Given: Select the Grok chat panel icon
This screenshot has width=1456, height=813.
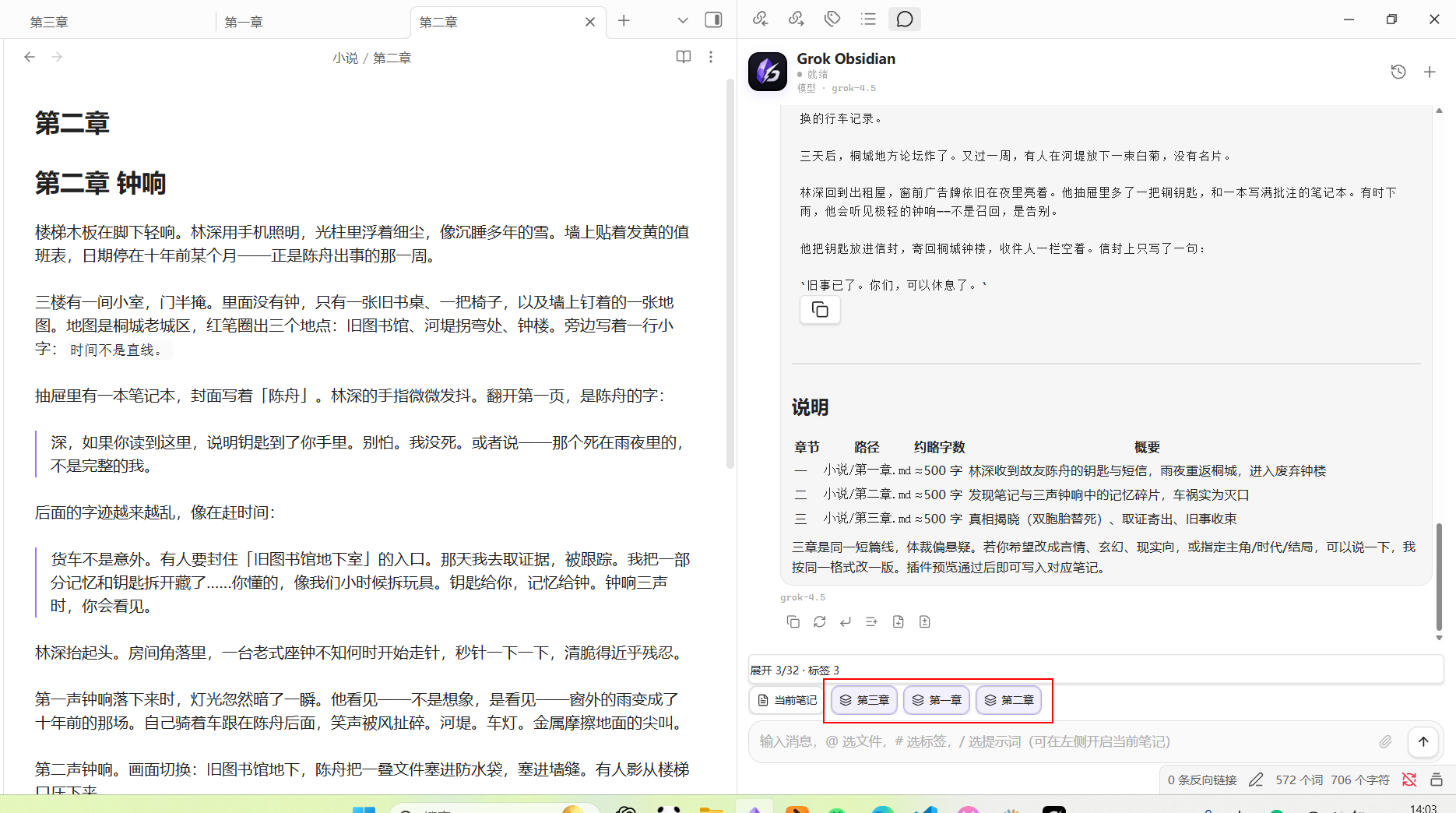Looking at the screenshot, I should tap(904, 19).
